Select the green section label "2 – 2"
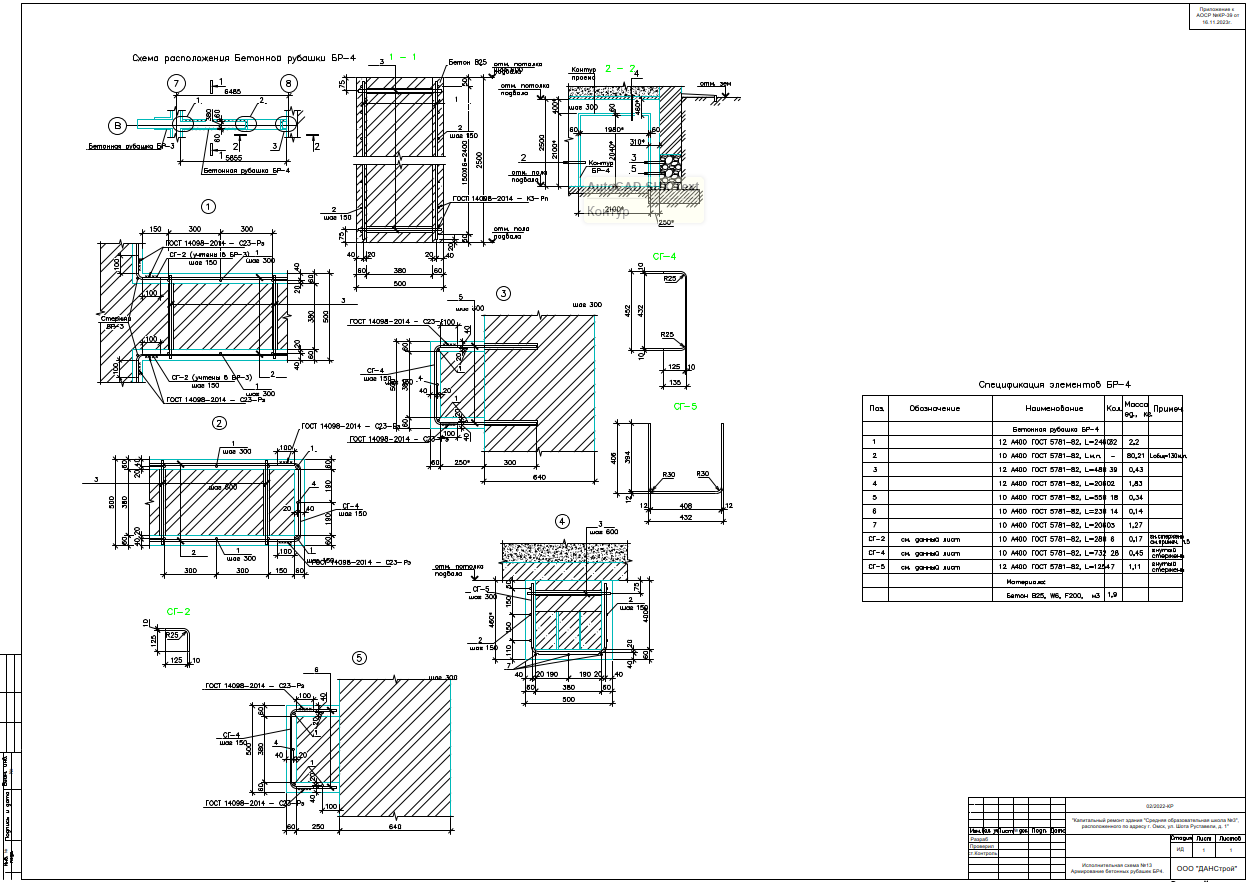This screenshot has height=882, width=1249. pyautogui.click(x=620, y=68)
